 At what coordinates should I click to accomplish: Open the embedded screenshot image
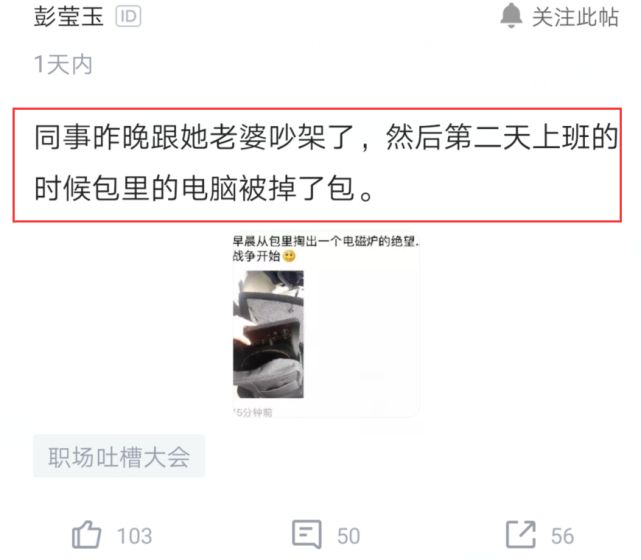pos(326,325)
